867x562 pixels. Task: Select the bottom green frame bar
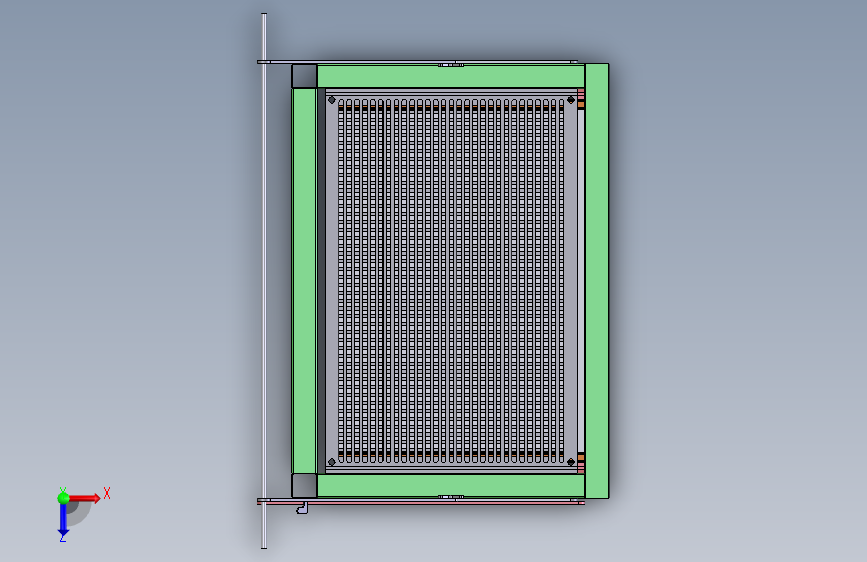(451, 486)
